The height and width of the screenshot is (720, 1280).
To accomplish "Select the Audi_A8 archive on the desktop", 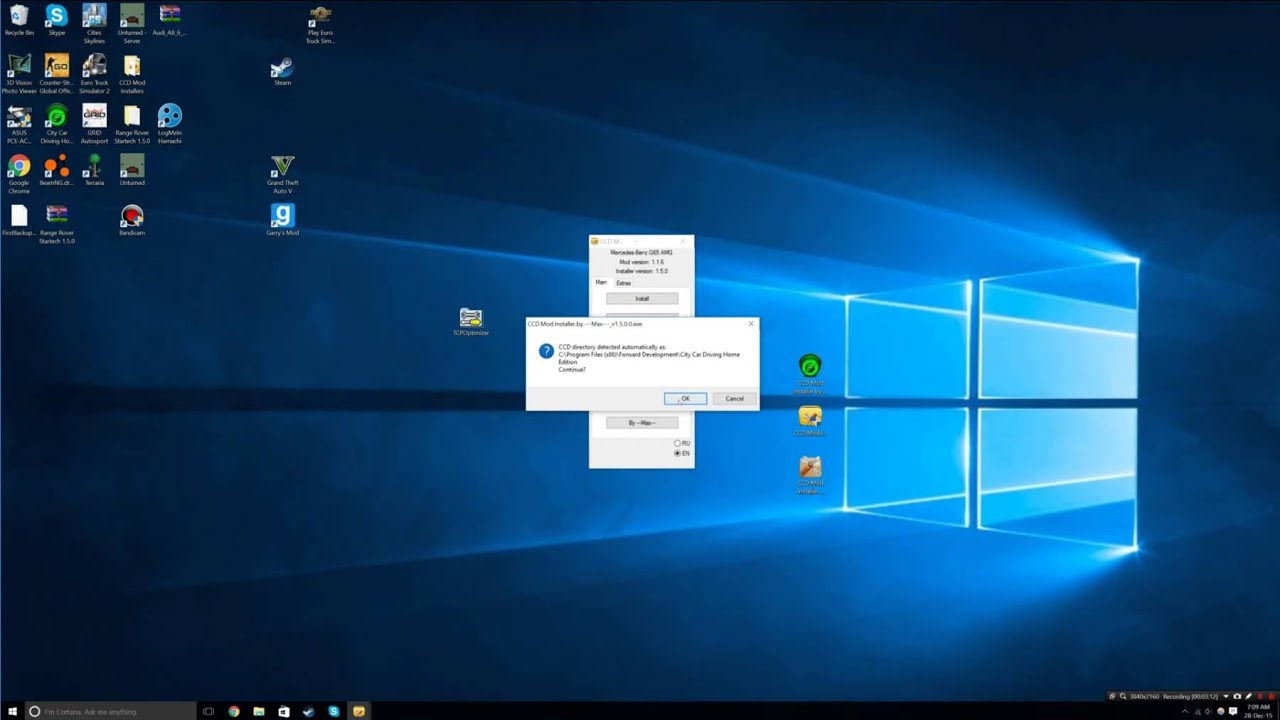I will pyautogui.click(x=170, y=20).
